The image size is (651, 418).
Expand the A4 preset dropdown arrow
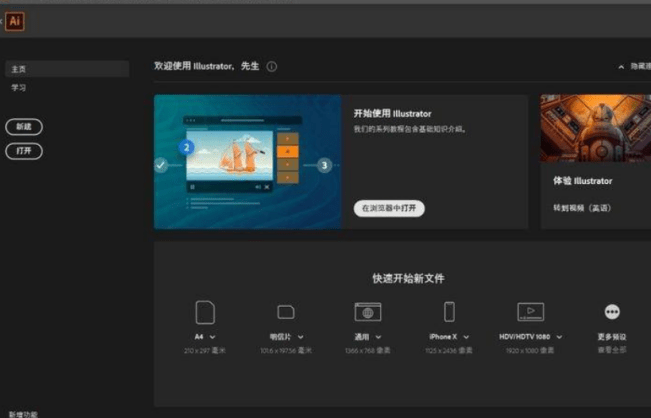point(213,337)
